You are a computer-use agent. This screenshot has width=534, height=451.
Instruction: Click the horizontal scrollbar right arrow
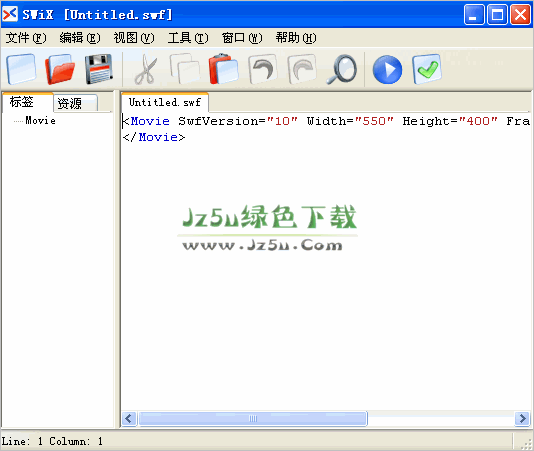coord(522,418)
